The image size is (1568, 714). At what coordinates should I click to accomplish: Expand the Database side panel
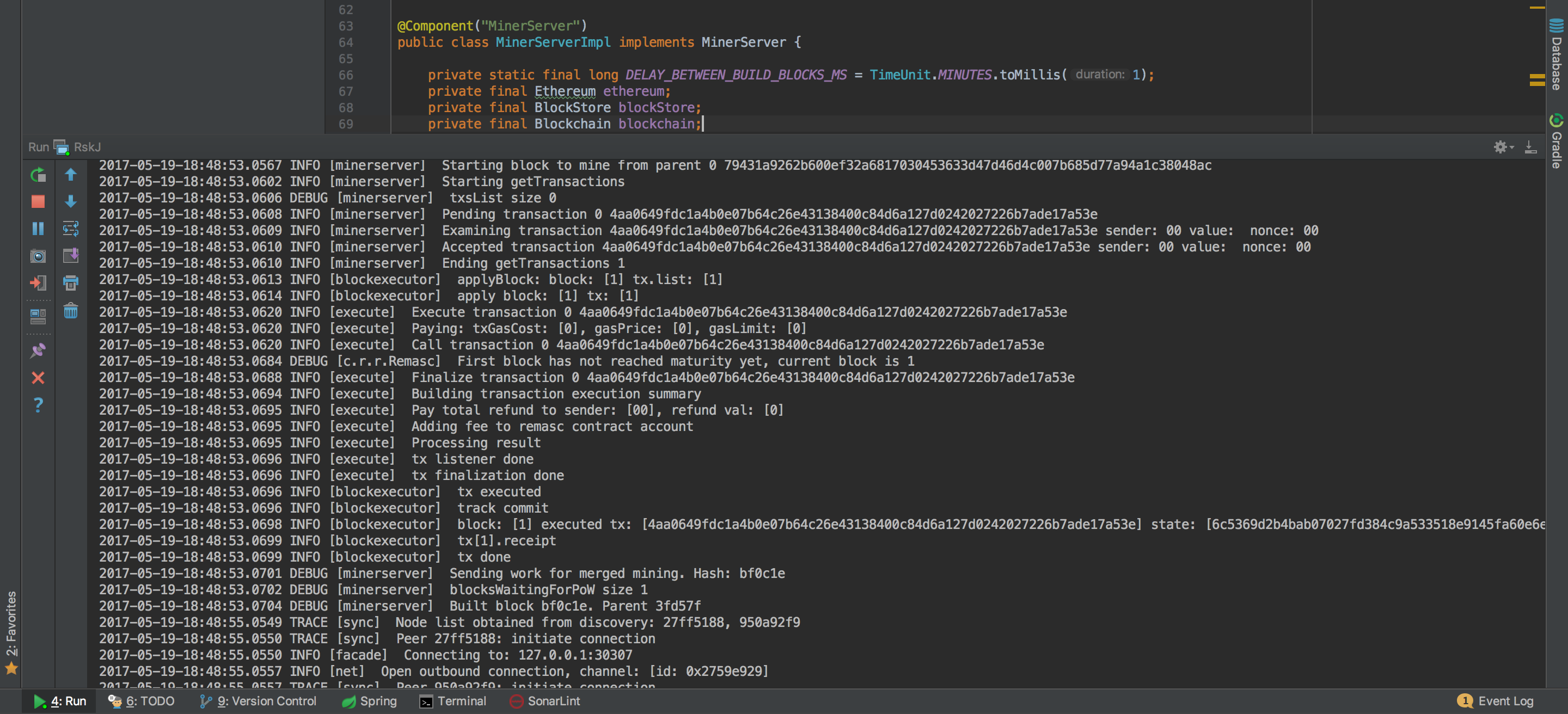[x=1557, y=55]
